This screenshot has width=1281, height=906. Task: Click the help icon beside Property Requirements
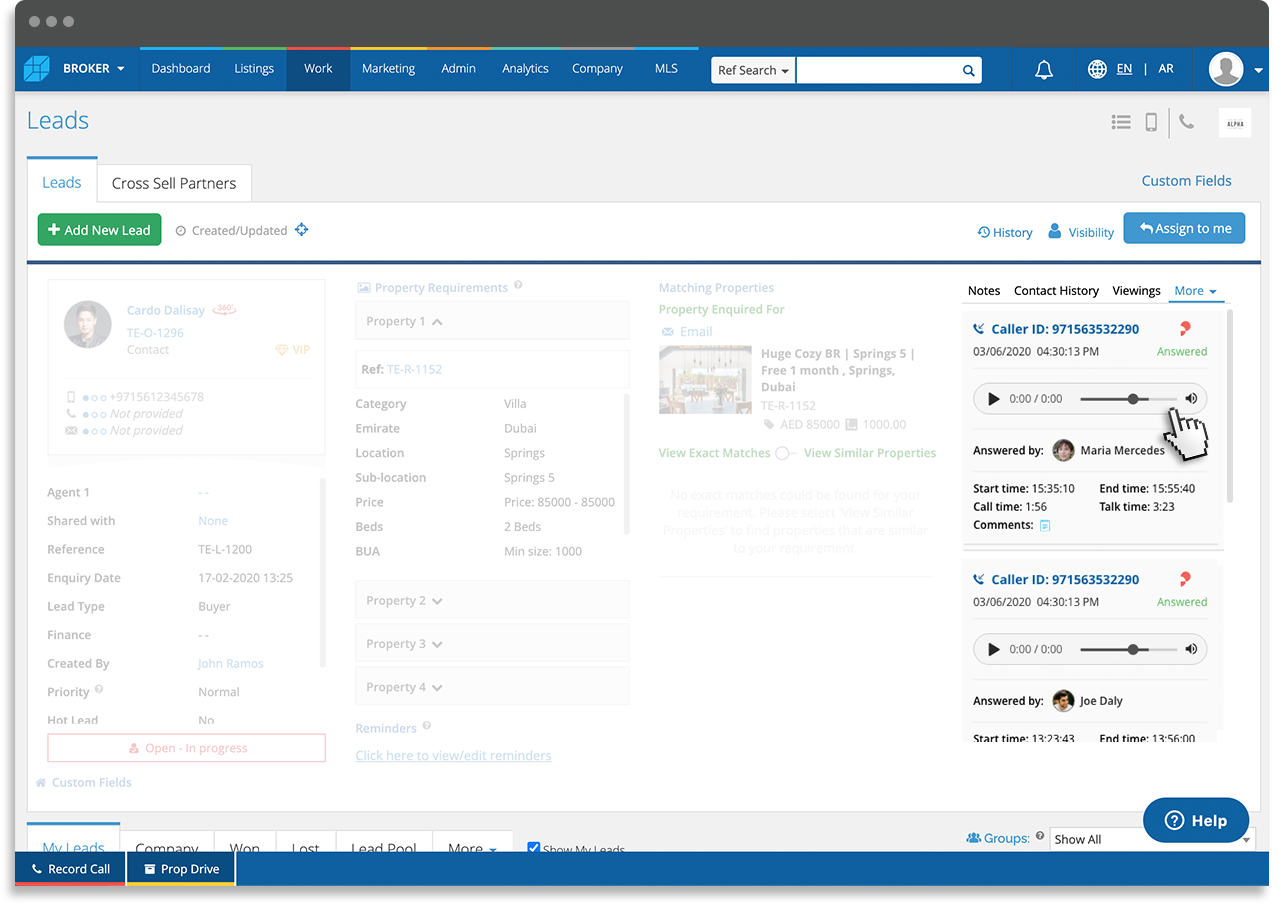[x=518, y=286]
